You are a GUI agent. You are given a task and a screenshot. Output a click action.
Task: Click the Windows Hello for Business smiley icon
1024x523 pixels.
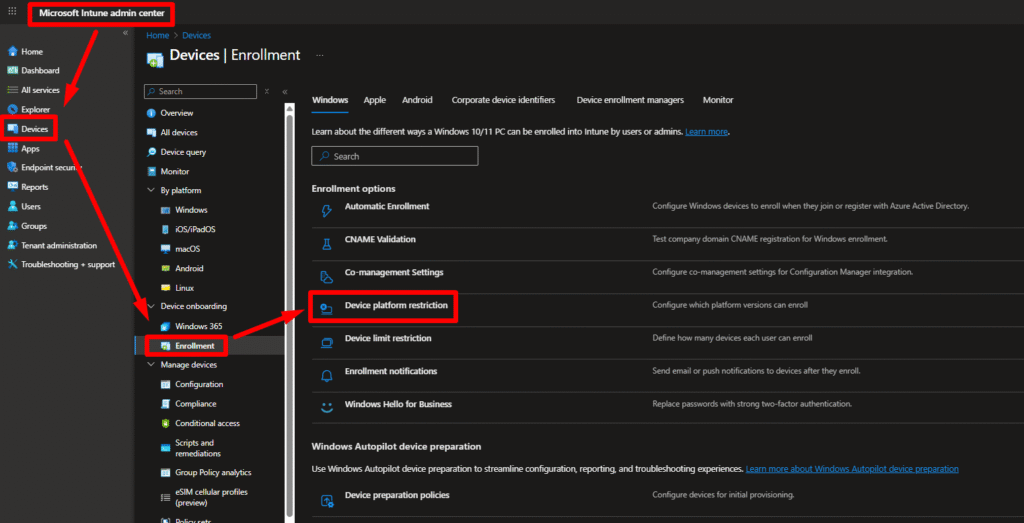pos(327,407)
